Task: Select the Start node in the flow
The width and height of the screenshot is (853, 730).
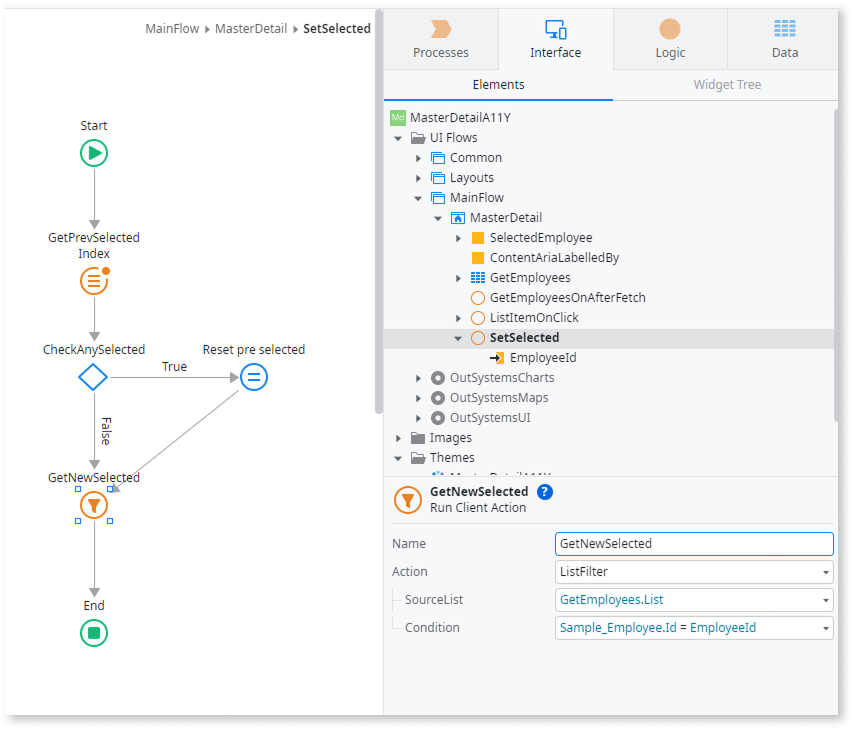Action: tap(94, 153)
